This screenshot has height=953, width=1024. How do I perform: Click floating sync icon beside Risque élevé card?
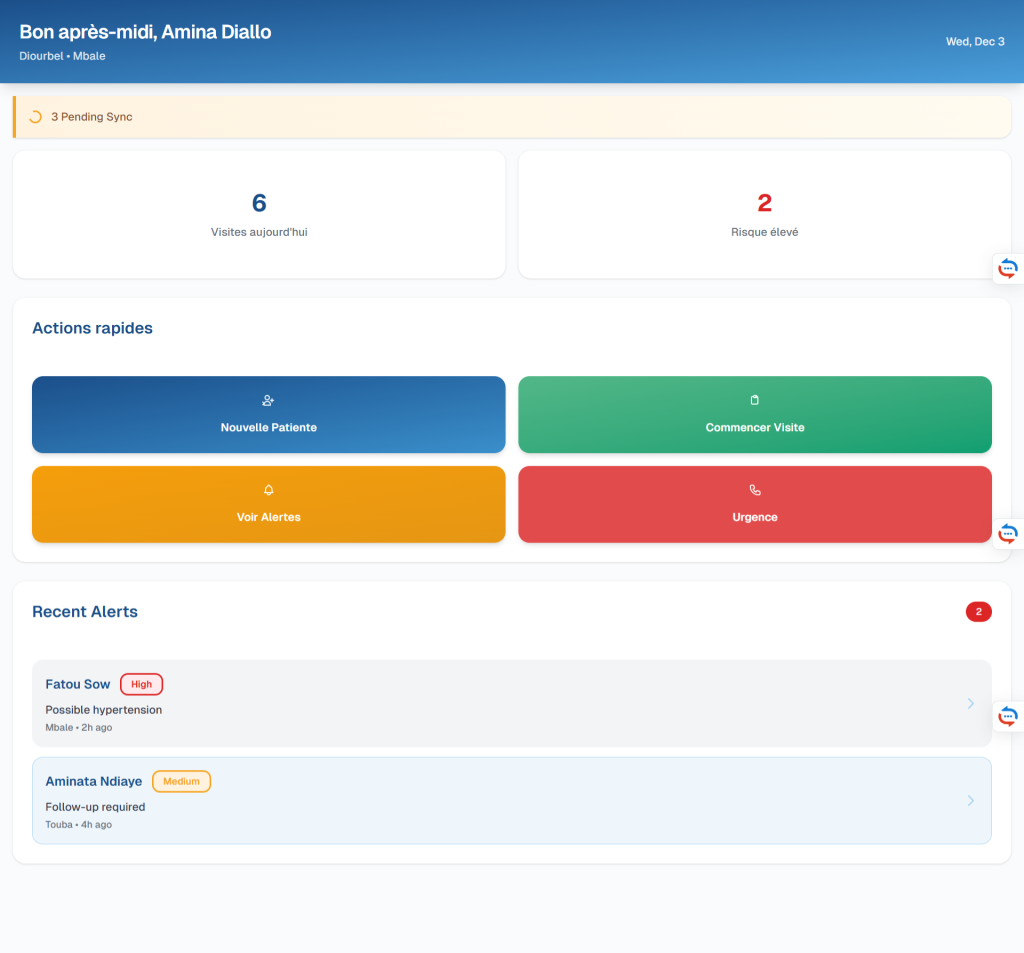tap(1008, 268)
